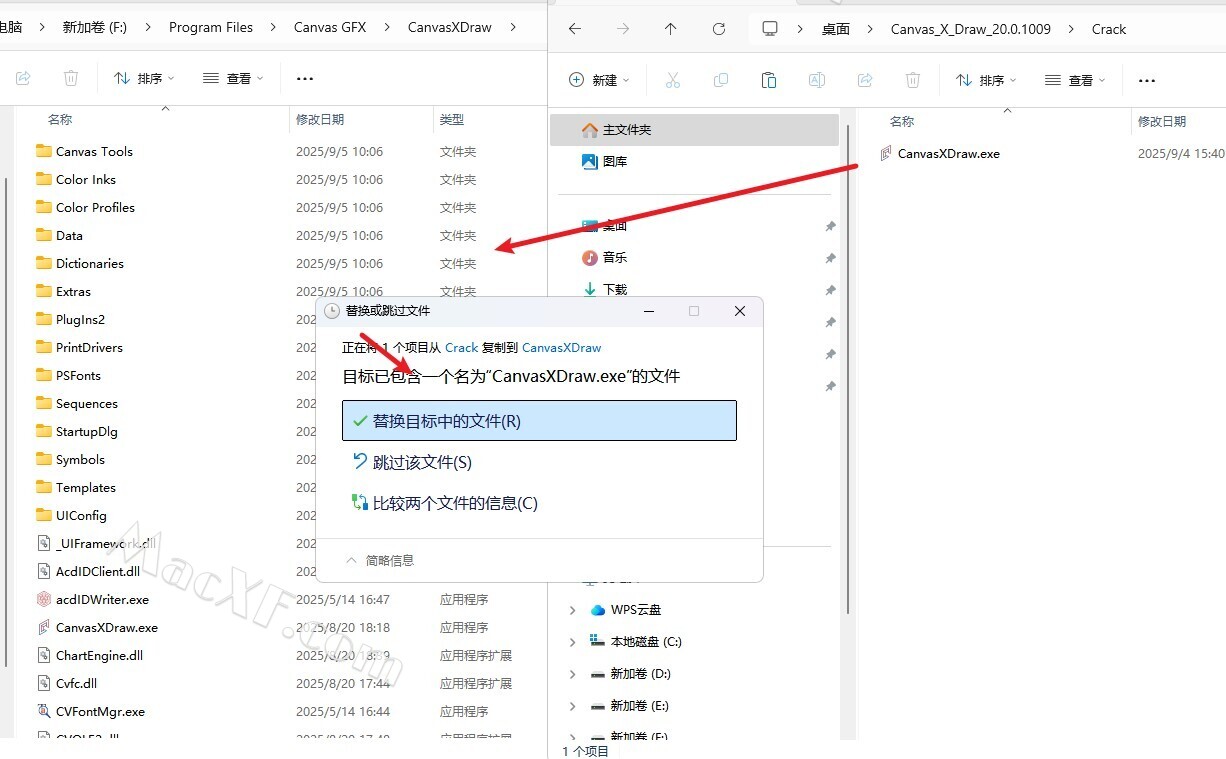1226x759 pixels.
Task: Click the monitor icon in address bar
Action: [769, 29]
